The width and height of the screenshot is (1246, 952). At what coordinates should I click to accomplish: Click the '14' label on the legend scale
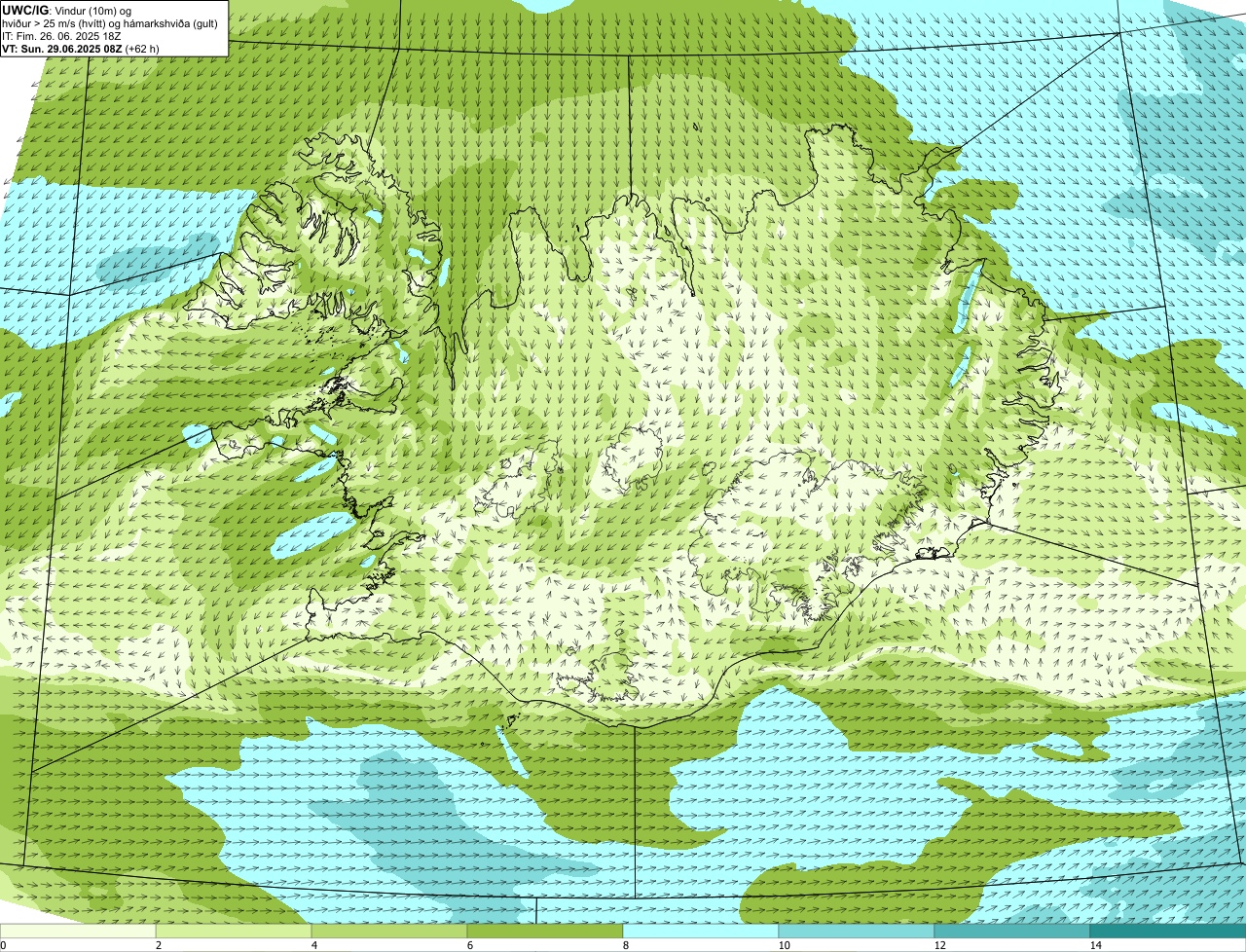coord(1095,945)
